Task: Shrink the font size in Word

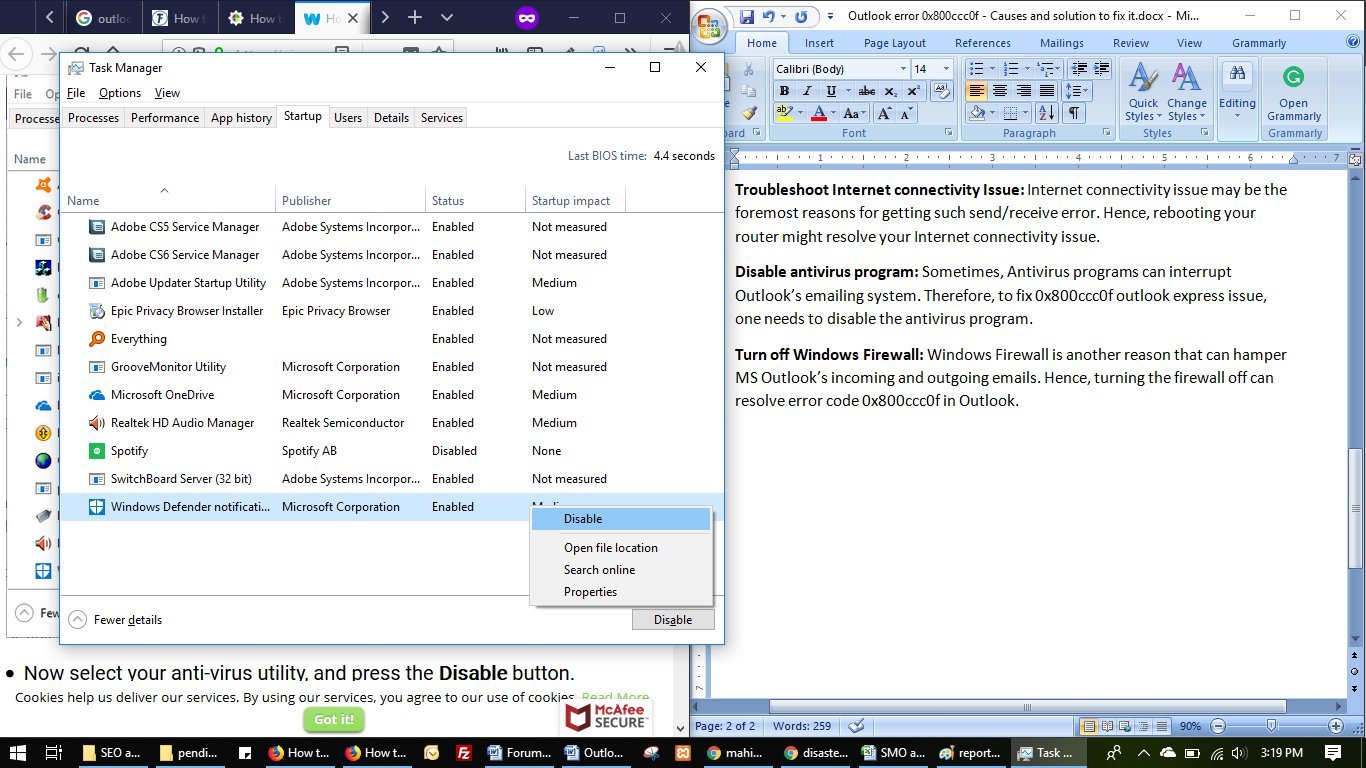Action: coord(909,114)
